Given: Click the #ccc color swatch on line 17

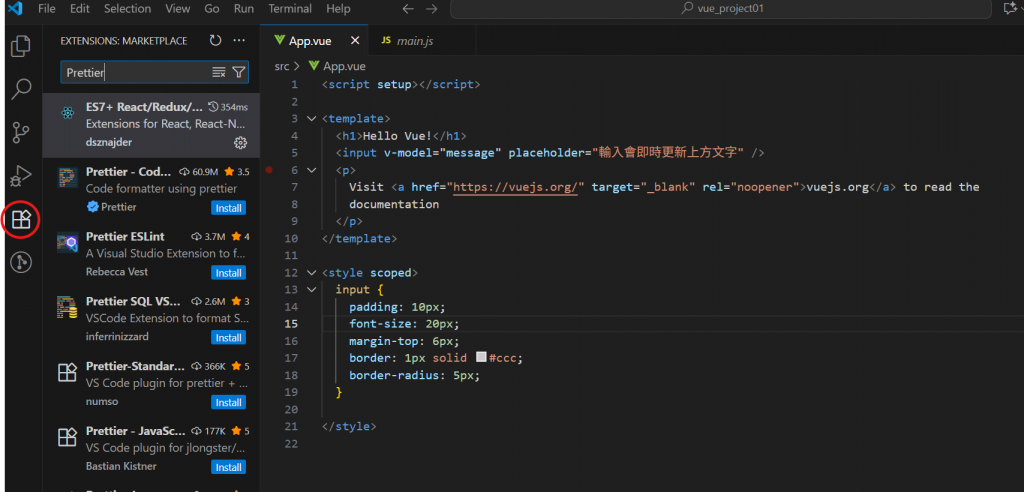Looking at the screenshot, I should pyautogui.click(x=481, y=357).
